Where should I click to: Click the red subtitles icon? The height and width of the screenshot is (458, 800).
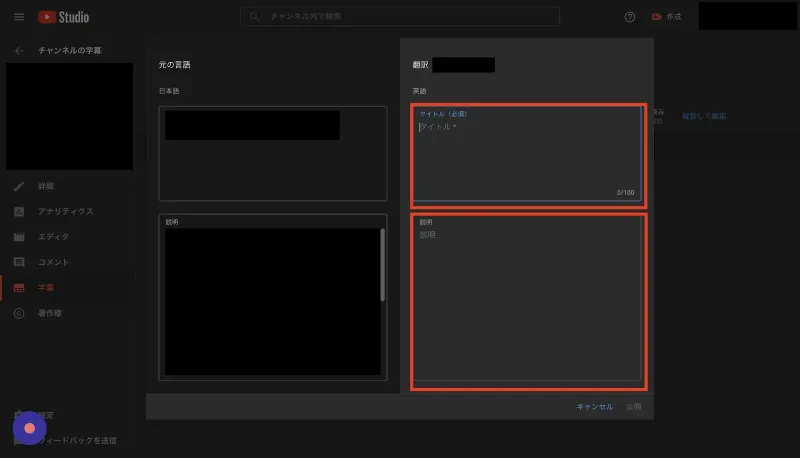(x=19, y=288)
